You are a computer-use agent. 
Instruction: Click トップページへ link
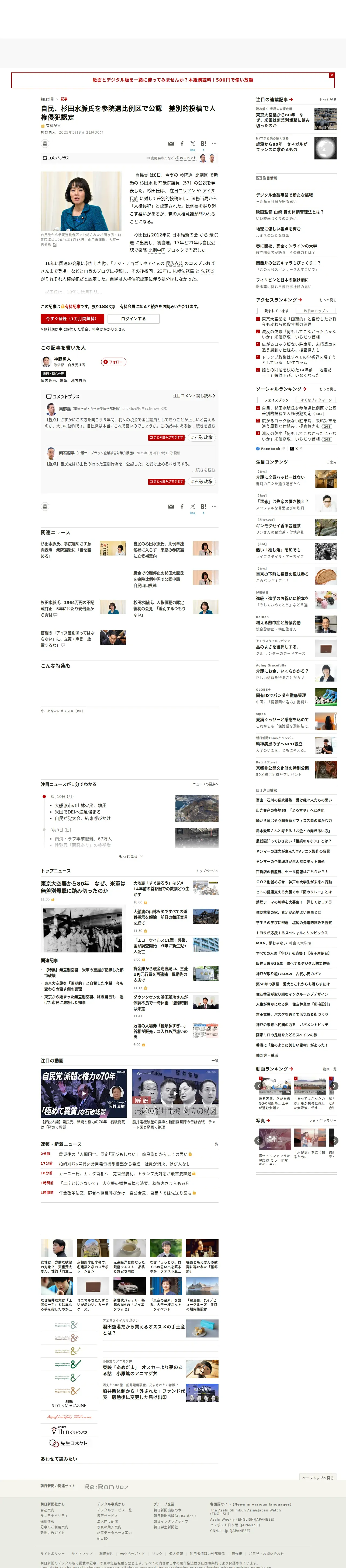click(207, 871)
